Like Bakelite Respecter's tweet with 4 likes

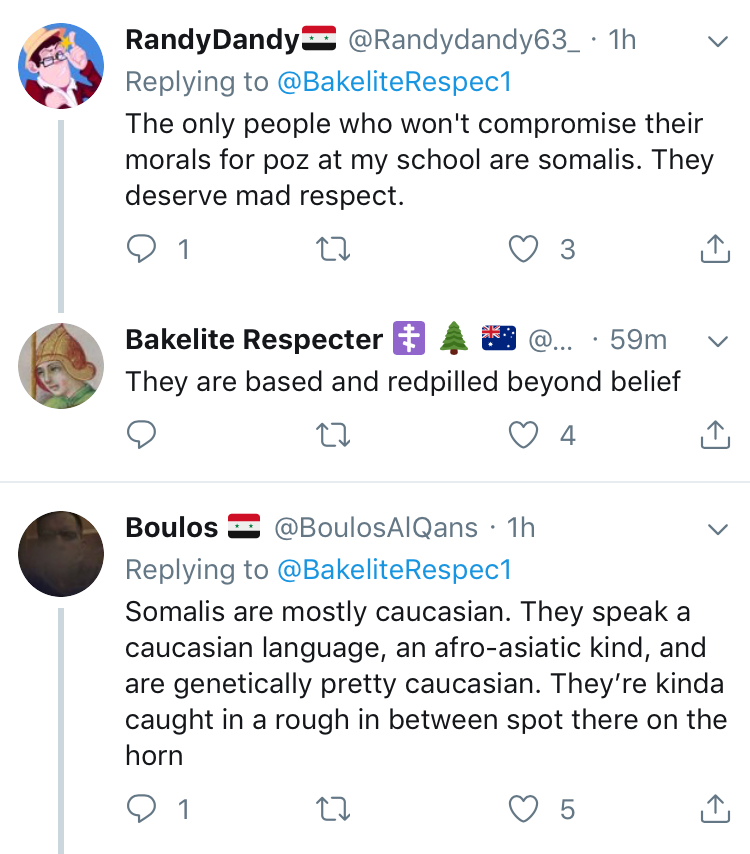(x=523, y=435)
